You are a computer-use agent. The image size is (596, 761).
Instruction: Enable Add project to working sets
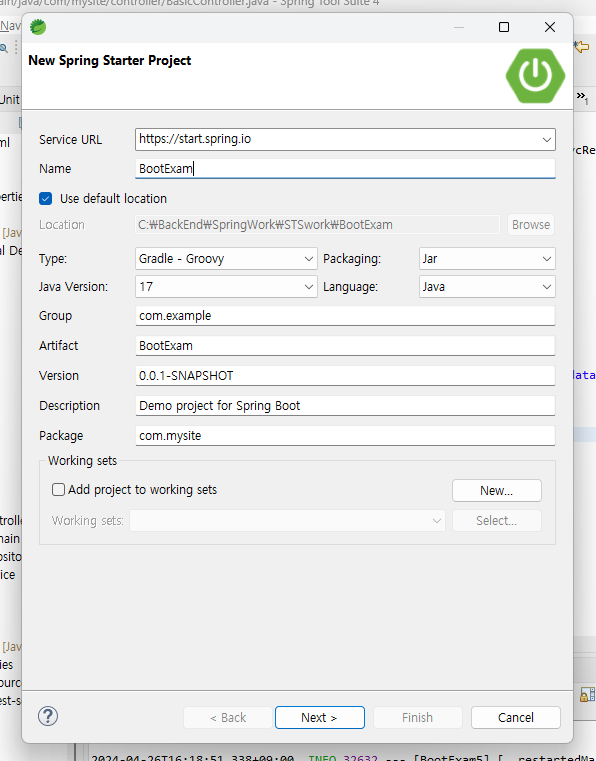[58, 489]
